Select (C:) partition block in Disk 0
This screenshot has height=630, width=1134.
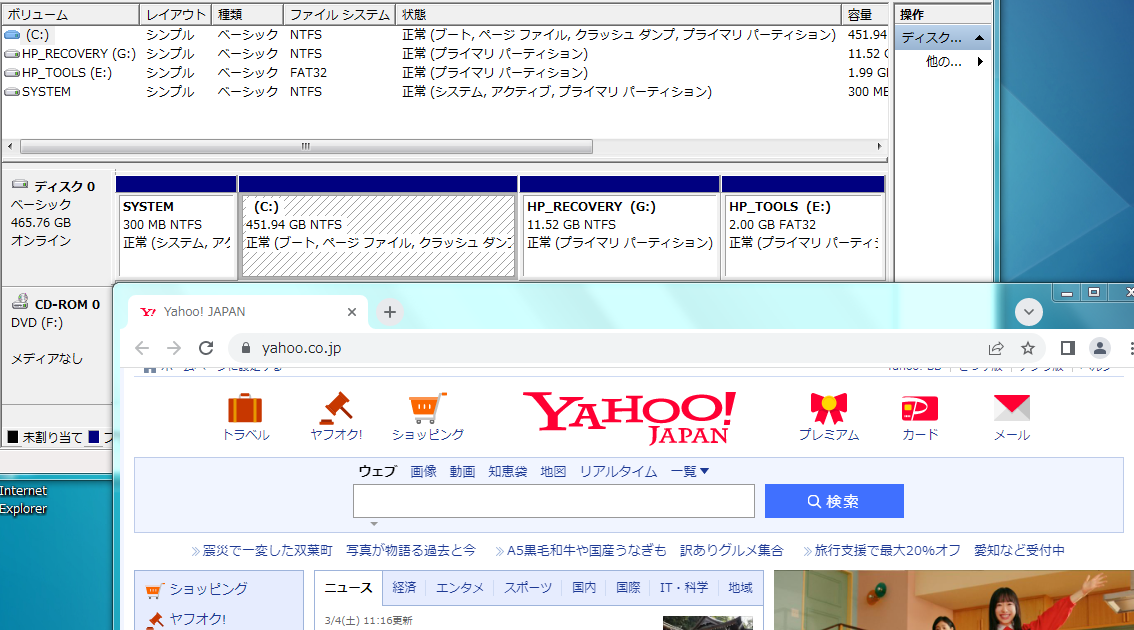[378, 236]
